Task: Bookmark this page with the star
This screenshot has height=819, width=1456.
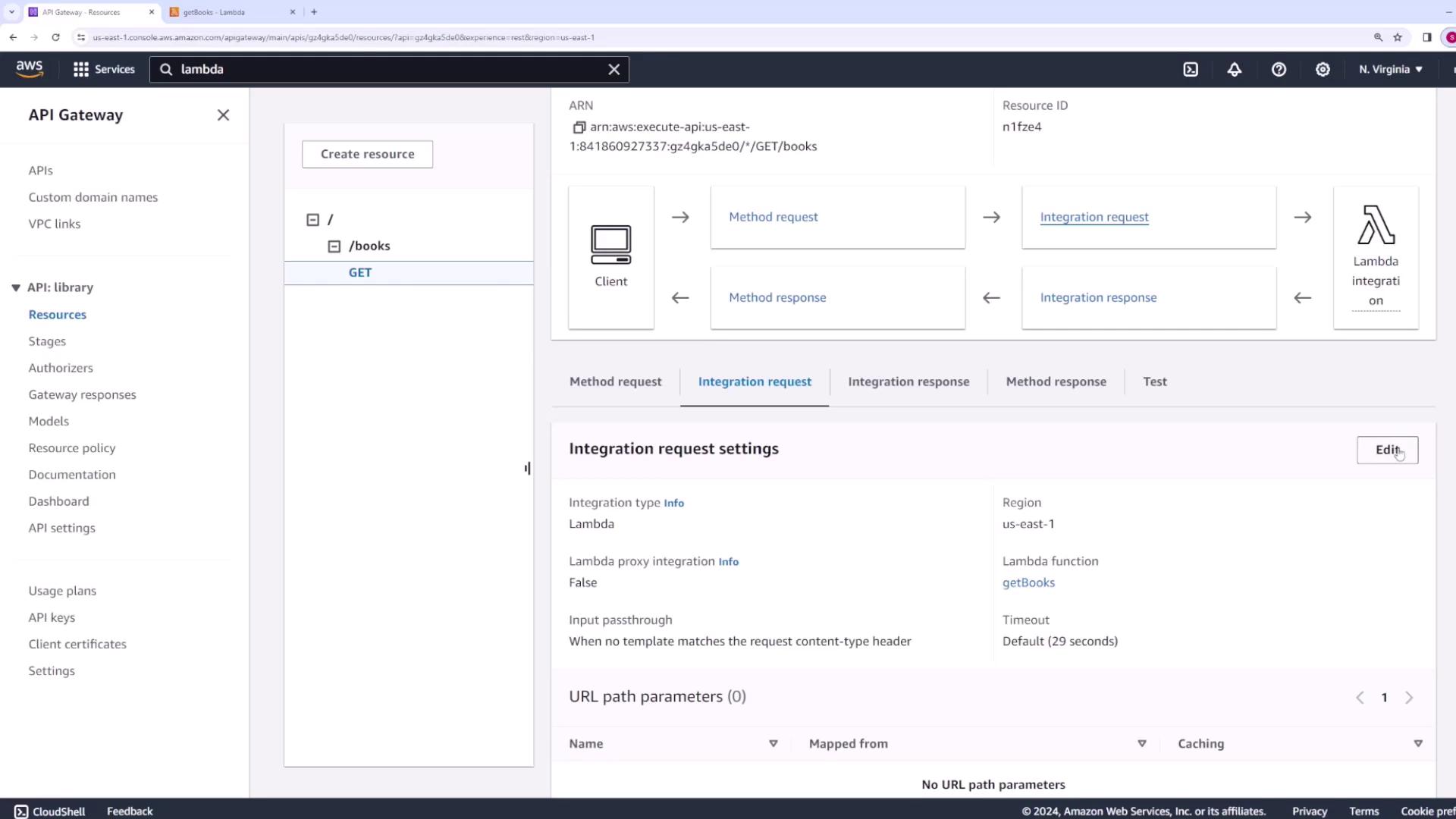Action: (x=1398, y=37)
